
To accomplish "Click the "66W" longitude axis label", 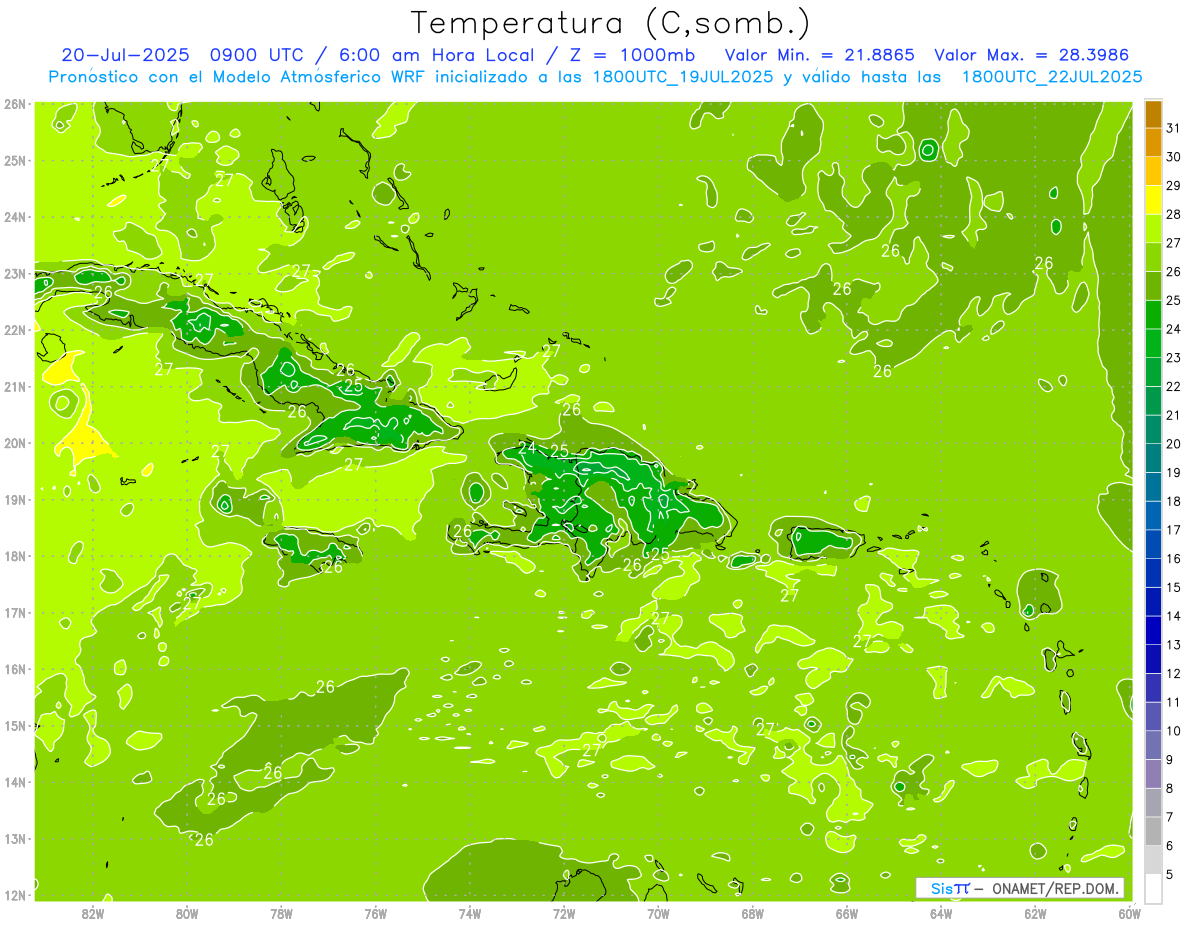I will click(847, 913).
